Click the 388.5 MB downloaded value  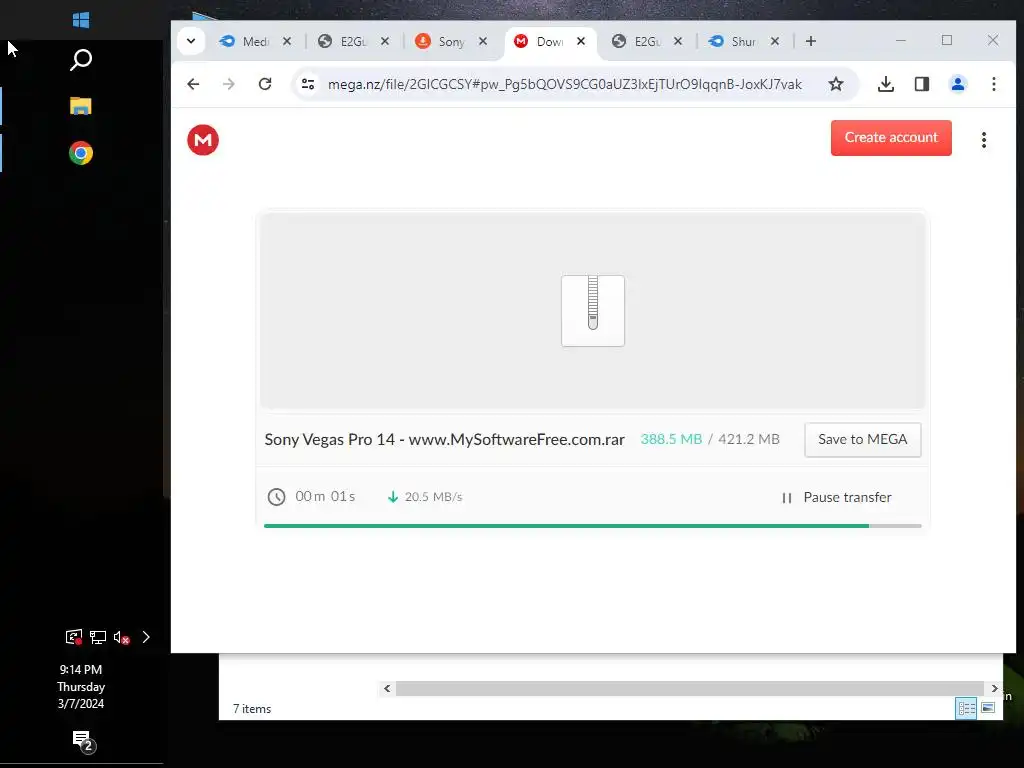671,440
